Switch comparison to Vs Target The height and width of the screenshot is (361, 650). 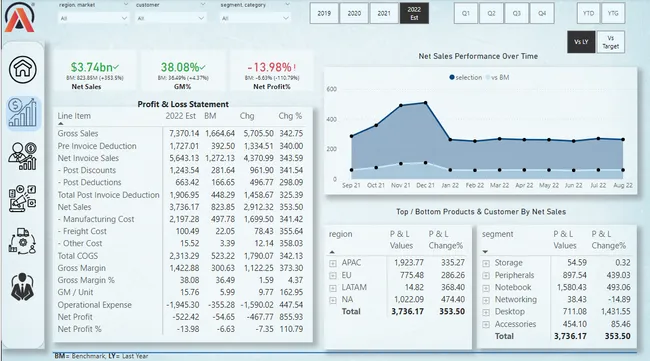(610, 42)
